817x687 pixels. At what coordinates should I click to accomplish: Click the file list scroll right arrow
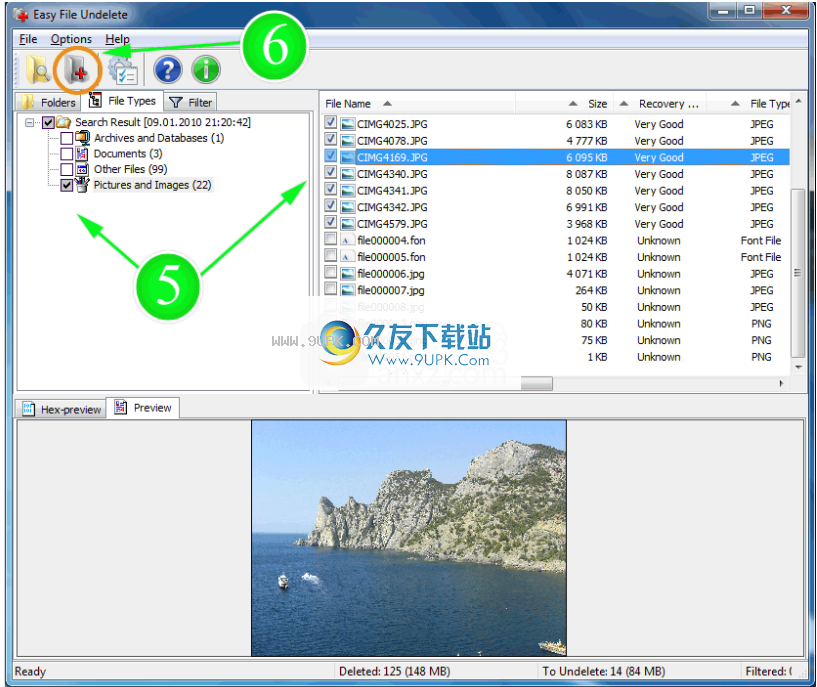tap(781, 383)
